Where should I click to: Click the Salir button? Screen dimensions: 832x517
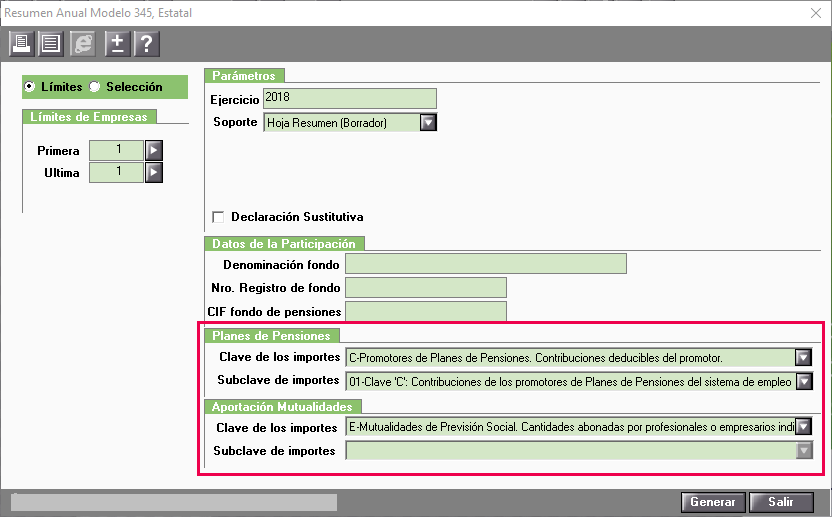[x=781, y=502]
